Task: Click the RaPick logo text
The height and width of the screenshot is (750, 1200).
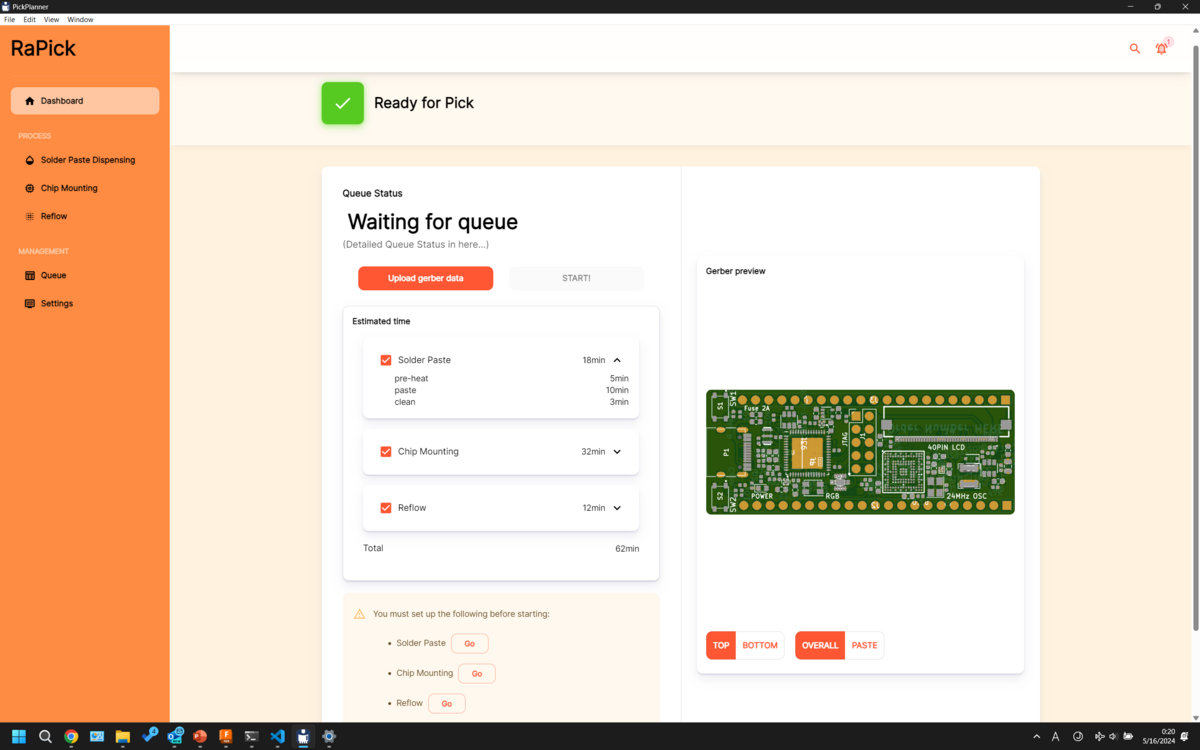Action: 43,48
